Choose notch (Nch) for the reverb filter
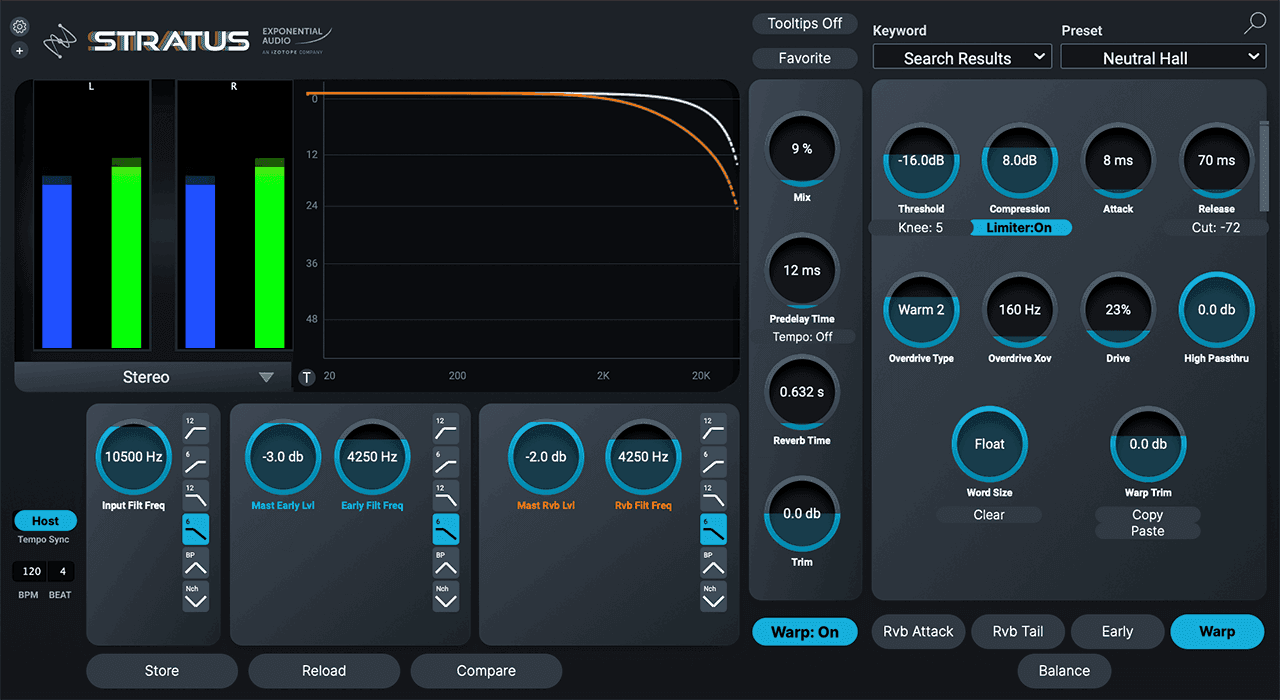Viewport: 1280px width, 700px height. tap(713, 597)
